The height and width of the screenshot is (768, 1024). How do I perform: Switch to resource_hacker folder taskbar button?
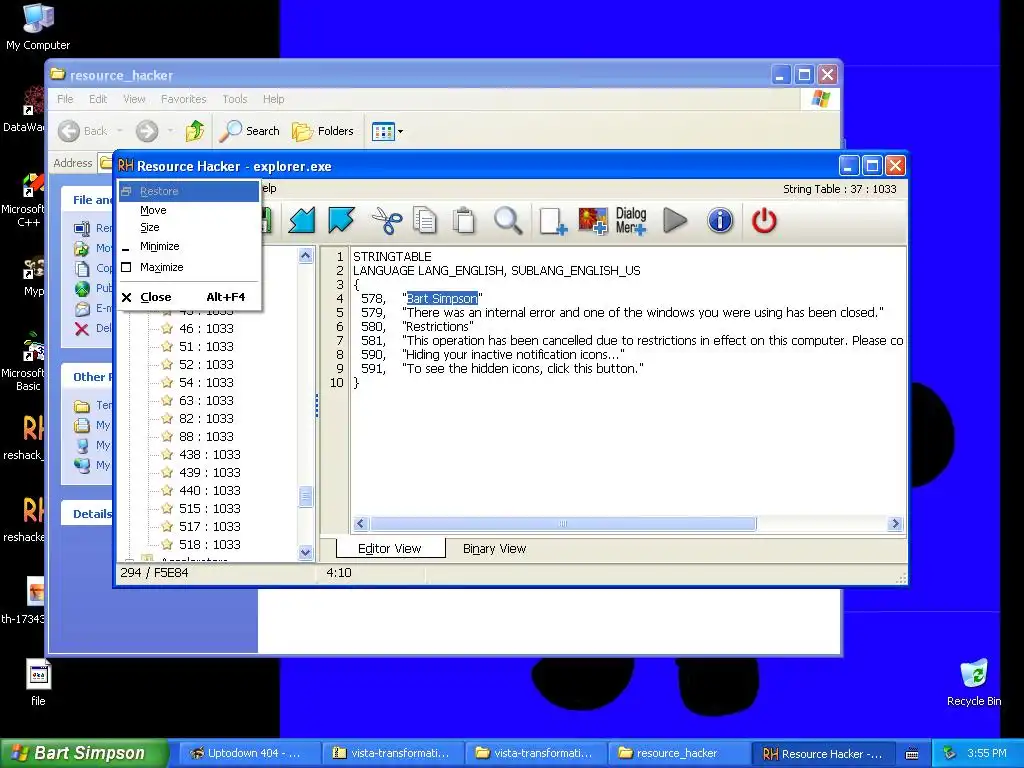click(678, 754)
